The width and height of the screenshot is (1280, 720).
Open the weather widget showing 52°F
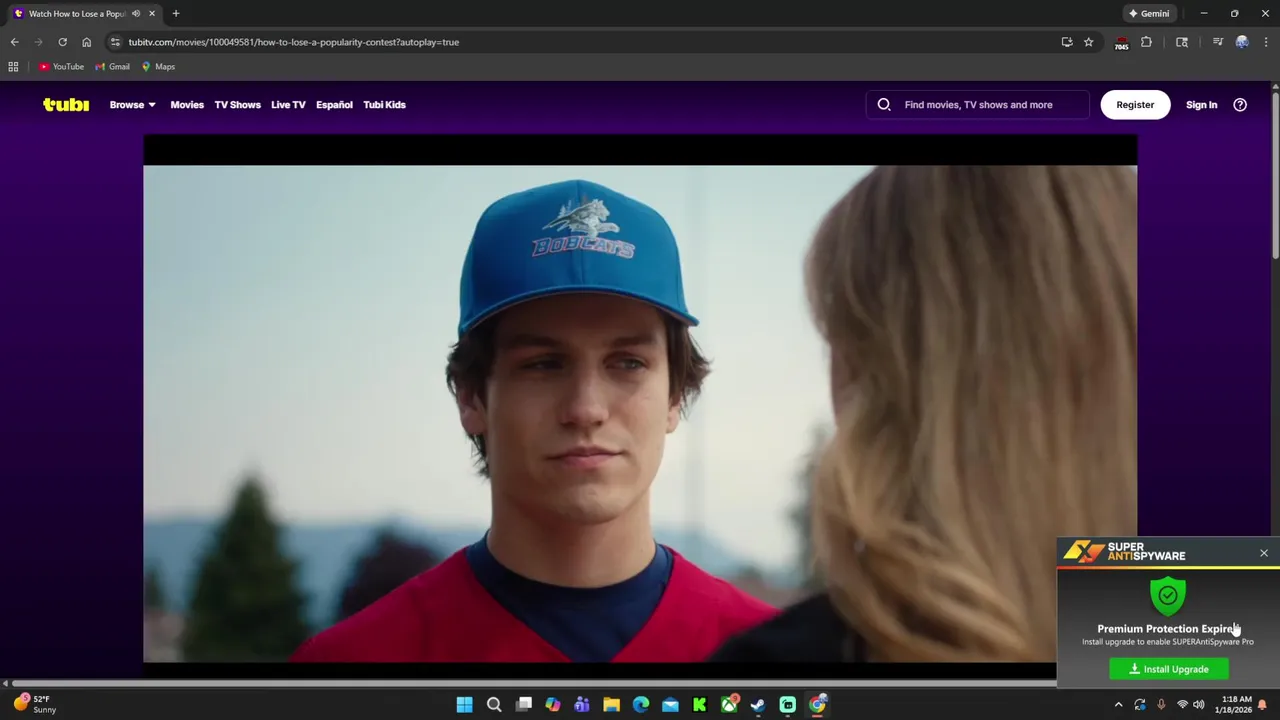(36, 704)
